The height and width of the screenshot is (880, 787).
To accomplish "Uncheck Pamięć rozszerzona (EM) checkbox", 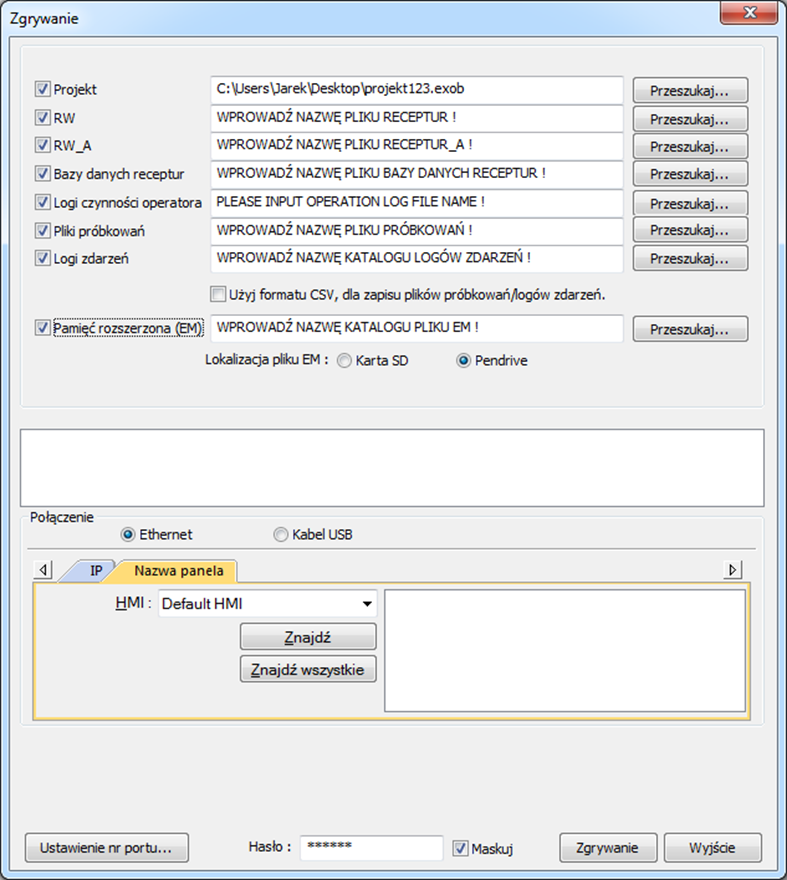I will (x=43, y=328).
